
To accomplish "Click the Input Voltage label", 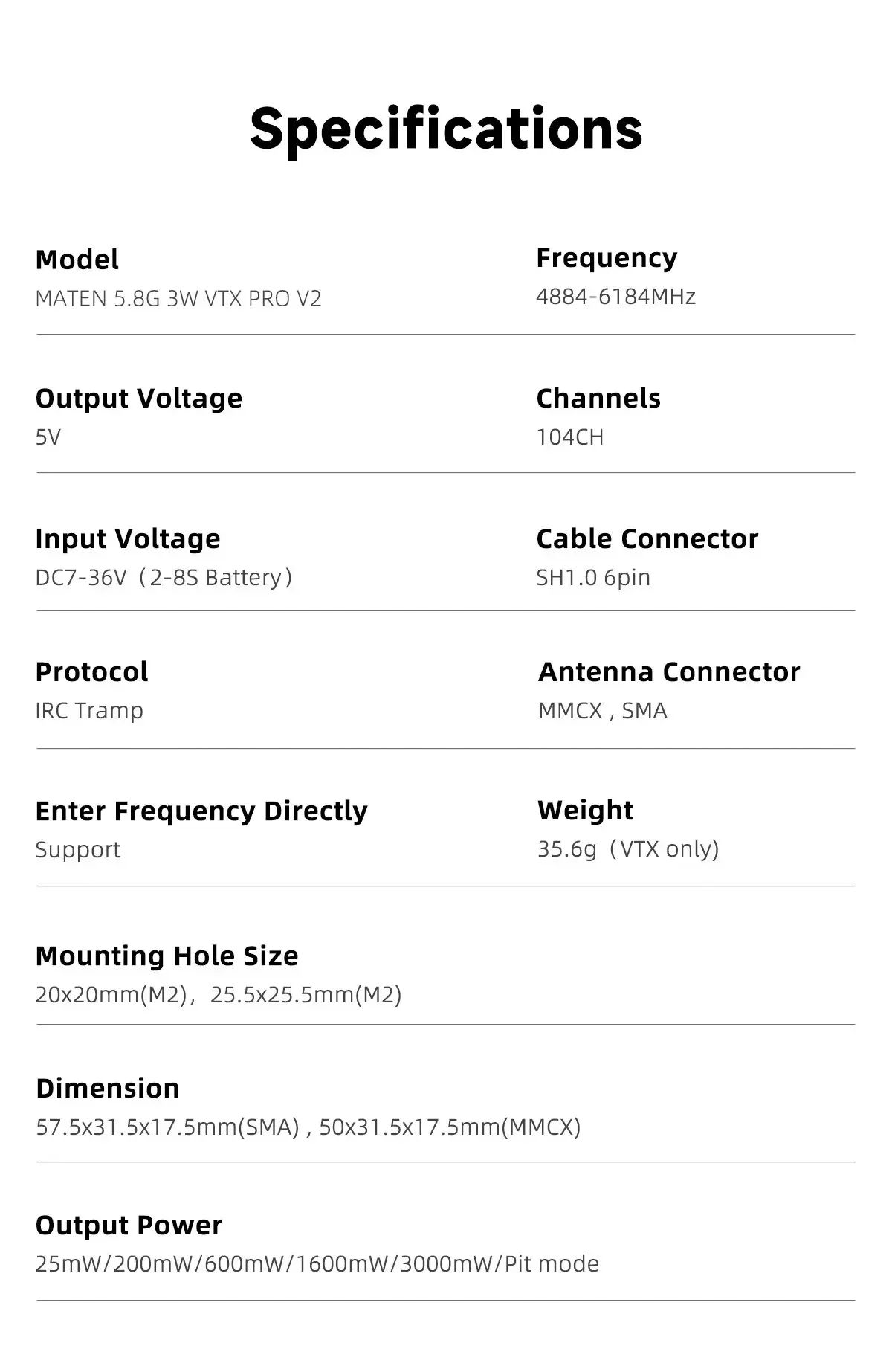I will coord(128,539).
